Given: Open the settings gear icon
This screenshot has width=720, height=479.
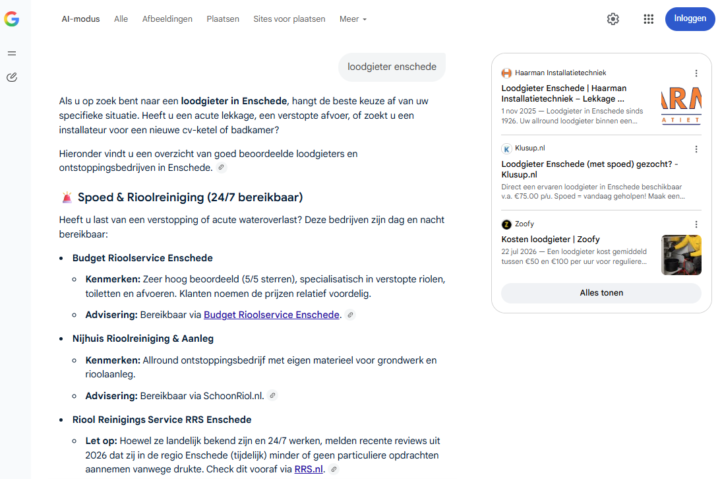Looking at the screenshot, I should click(613, 19).
